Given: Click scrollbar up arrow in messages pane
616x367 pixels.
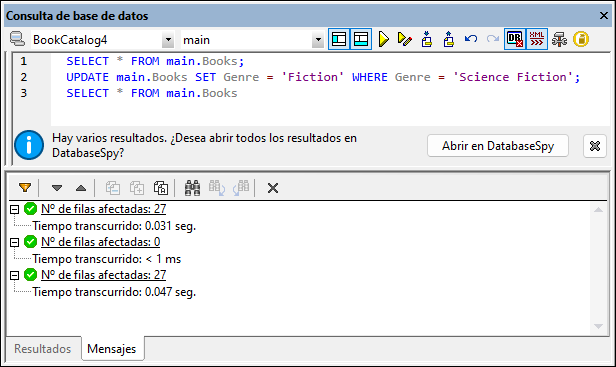Looking at the screenshot, I should 598,210.
